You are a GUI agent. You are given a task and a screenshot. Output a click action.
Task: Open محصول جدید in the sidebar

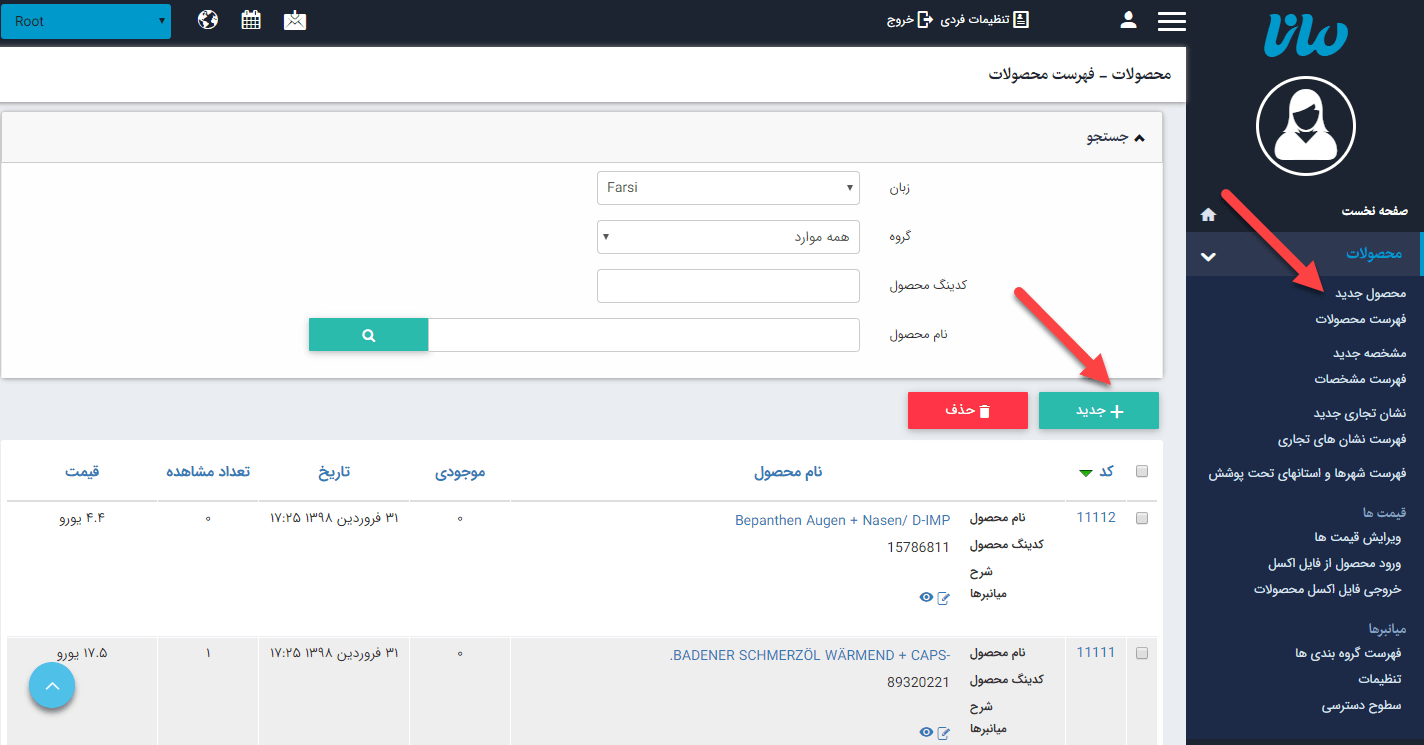tap(1370, 293)
